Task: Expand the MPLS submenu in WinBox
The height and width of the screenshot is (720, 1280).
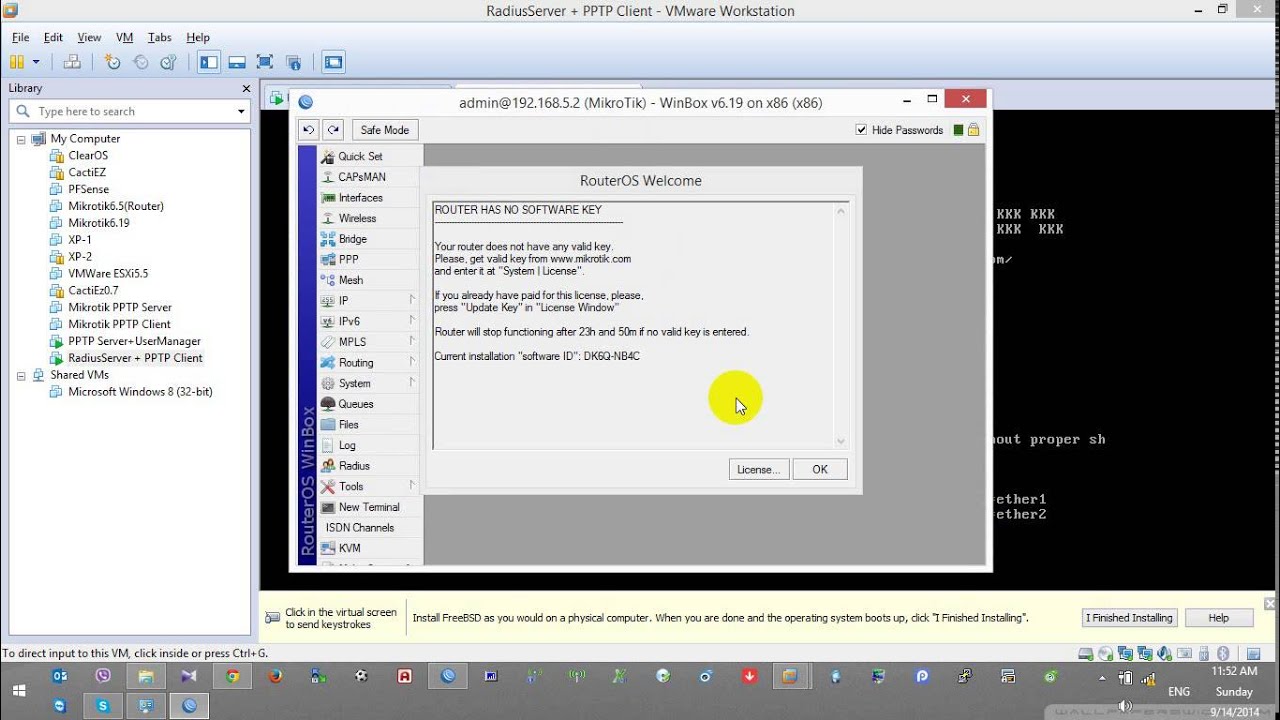Action: pos(369,342)
